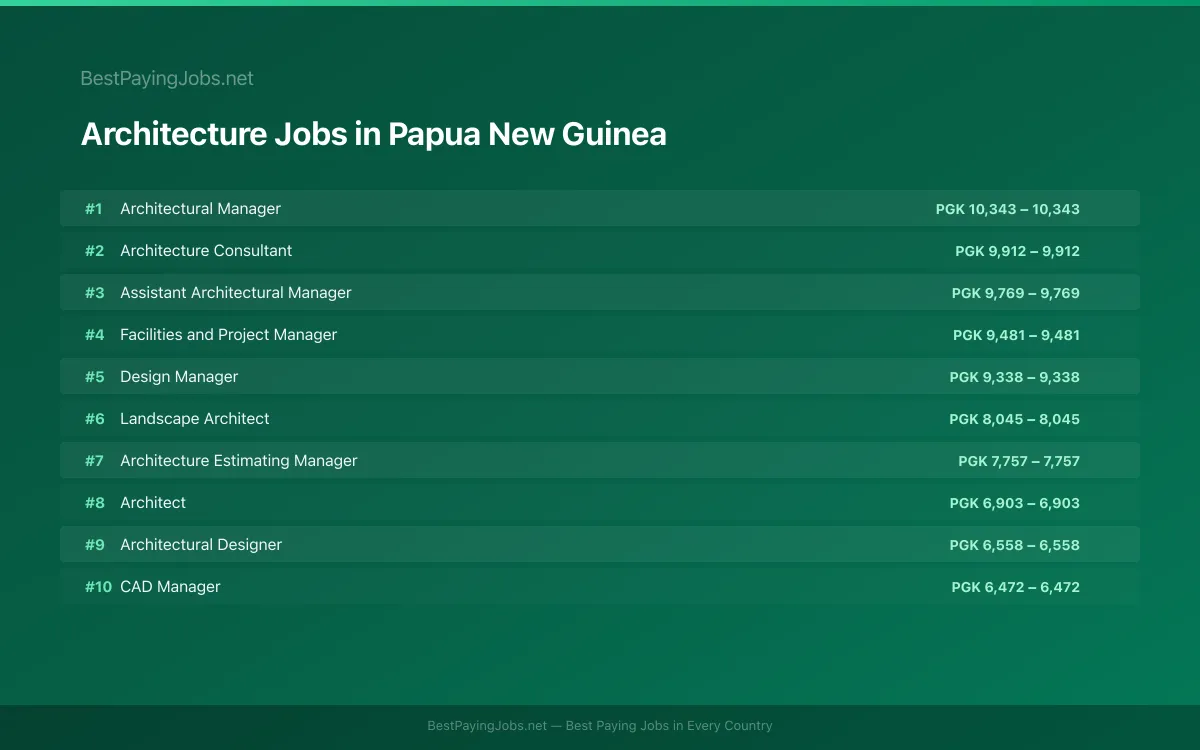Image resolution: width=1200 pixels, height=750 pixels.
Task: Select the 'Architecture Jobs in Papua New Guinea' title
Action: pyautogui.click(x=373, y=134)
